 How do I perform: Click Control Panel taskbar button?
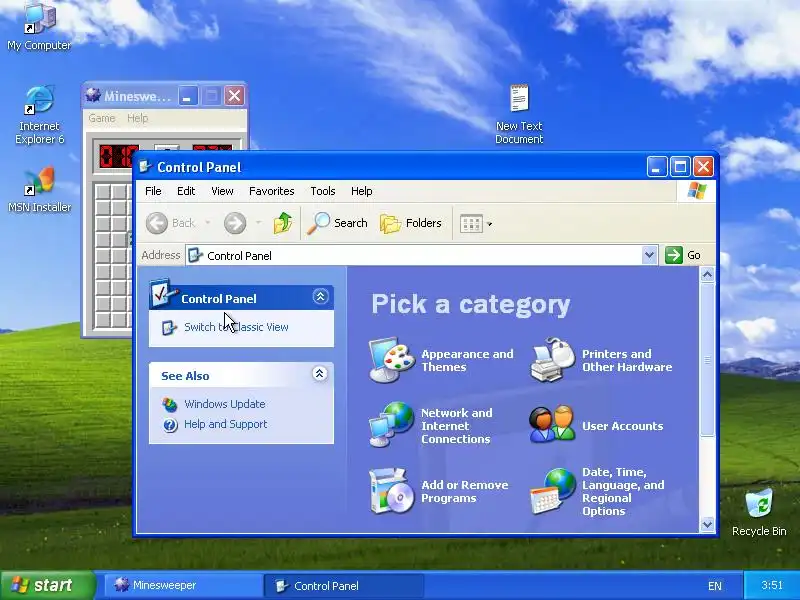[344, 586]
